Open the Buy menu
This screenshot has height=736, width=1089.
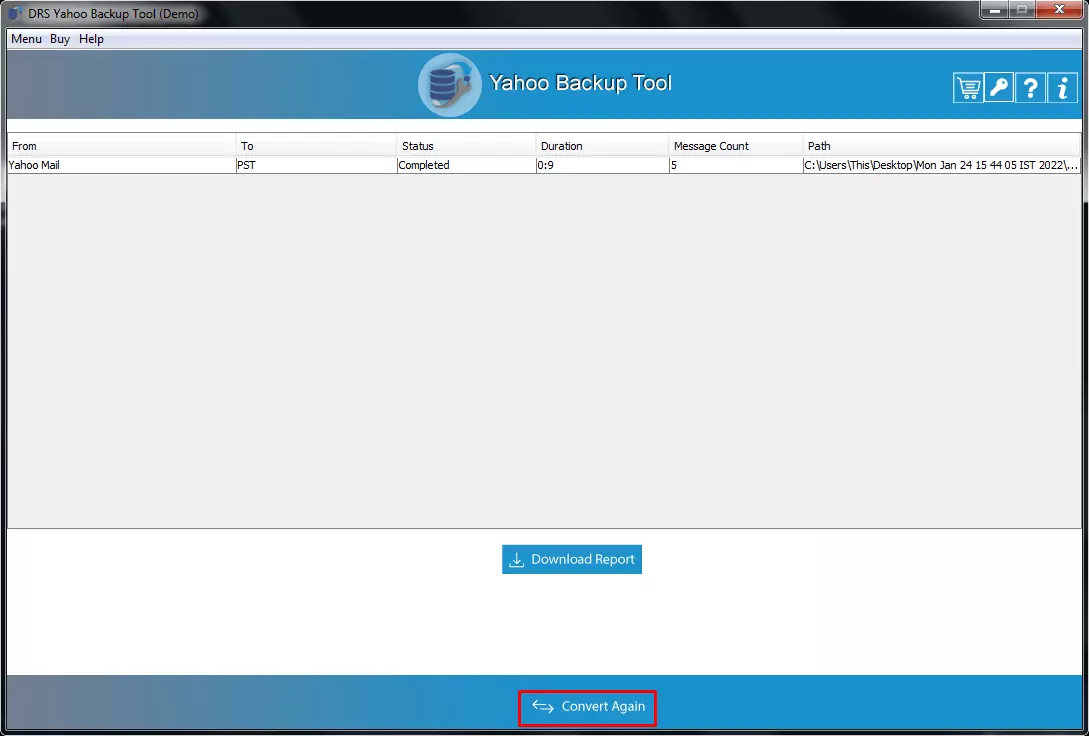(60, 39)
